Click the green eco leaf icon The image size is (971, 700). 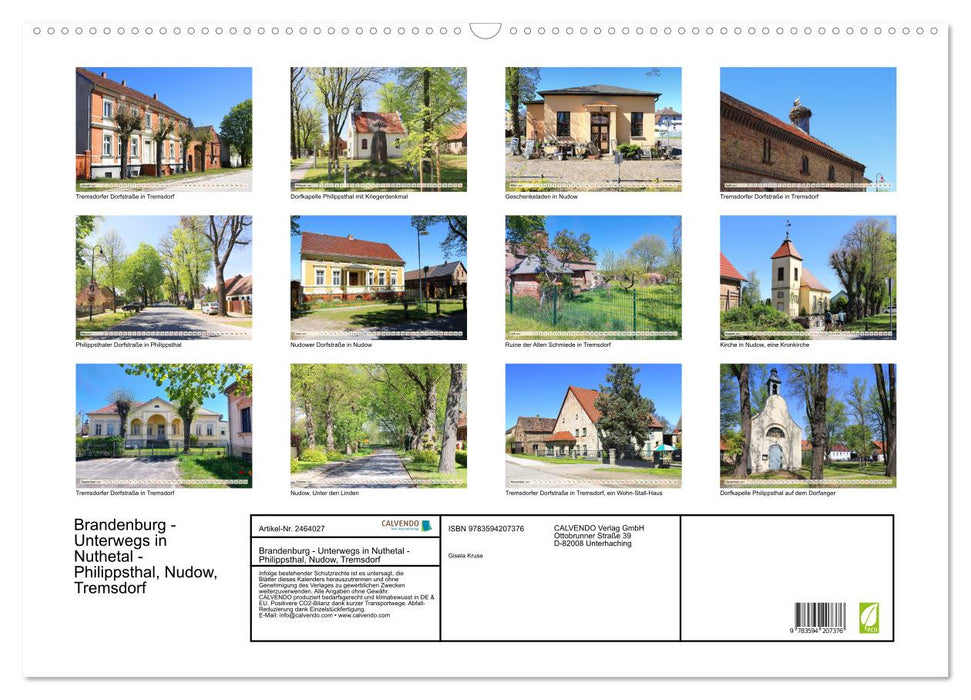[x=869, y=618]
